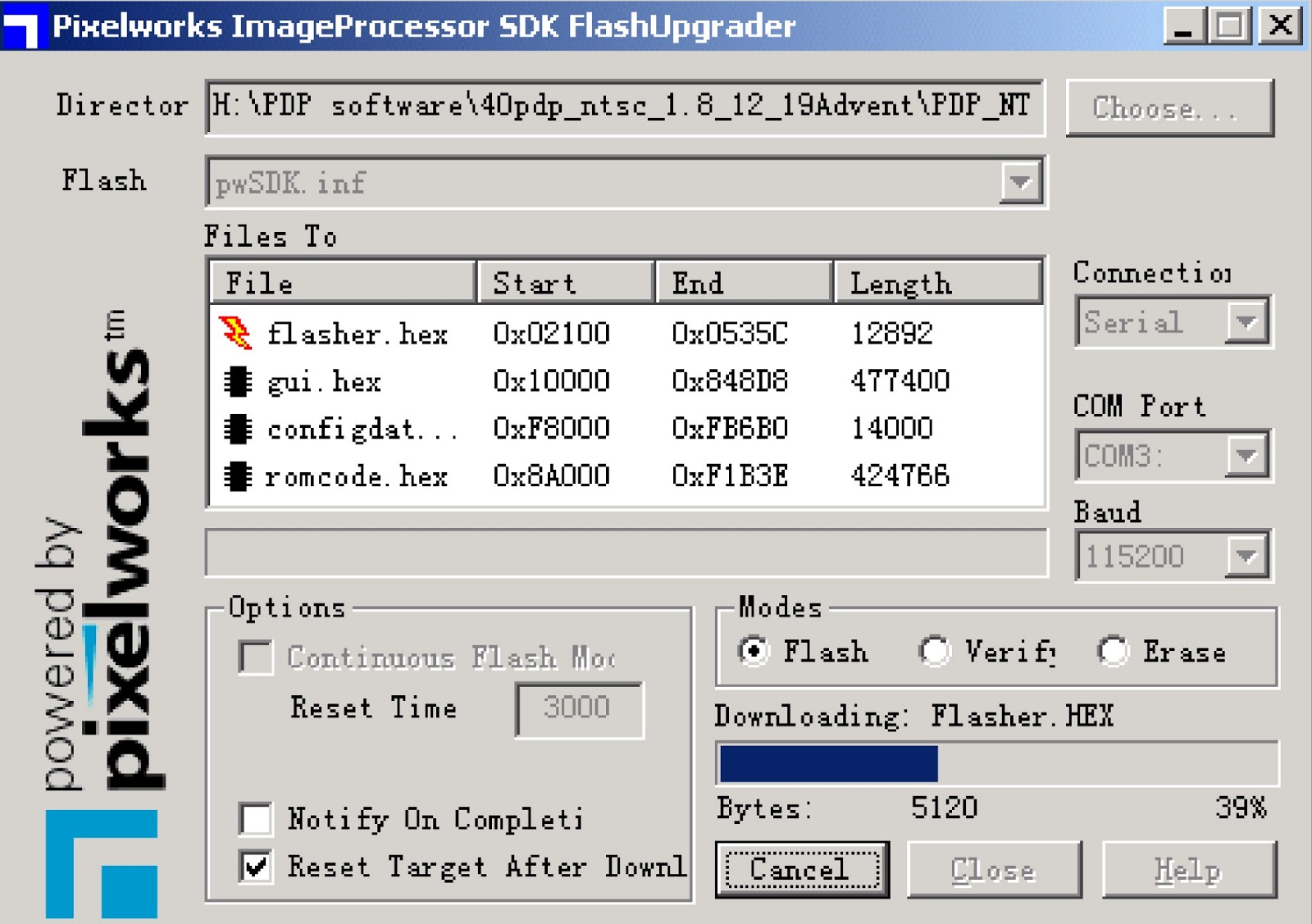Expand the Connection Serial dropdown
This screenshot has height=924, width=1312.
click(x=1246, y=321)
